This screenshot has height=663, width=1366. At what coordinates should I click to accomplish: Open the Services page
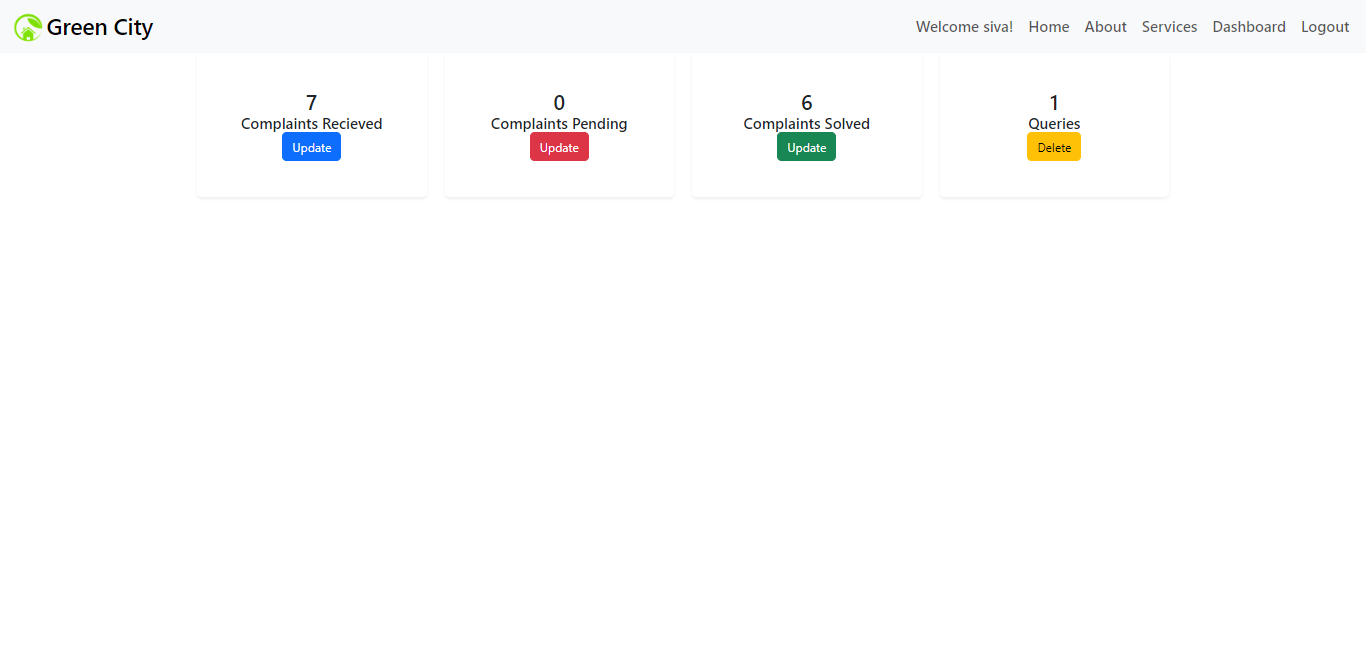(1169, 27)
